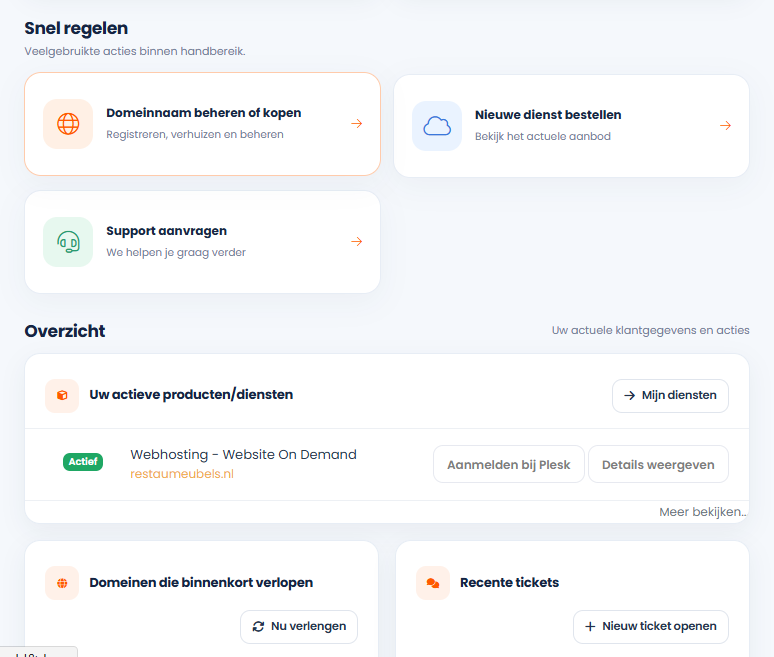Image resolution: width=774 pixels, height=657 pixels.
Task: Click Aanmelden bij Plesk button
Action: click(x=508, y=464)
